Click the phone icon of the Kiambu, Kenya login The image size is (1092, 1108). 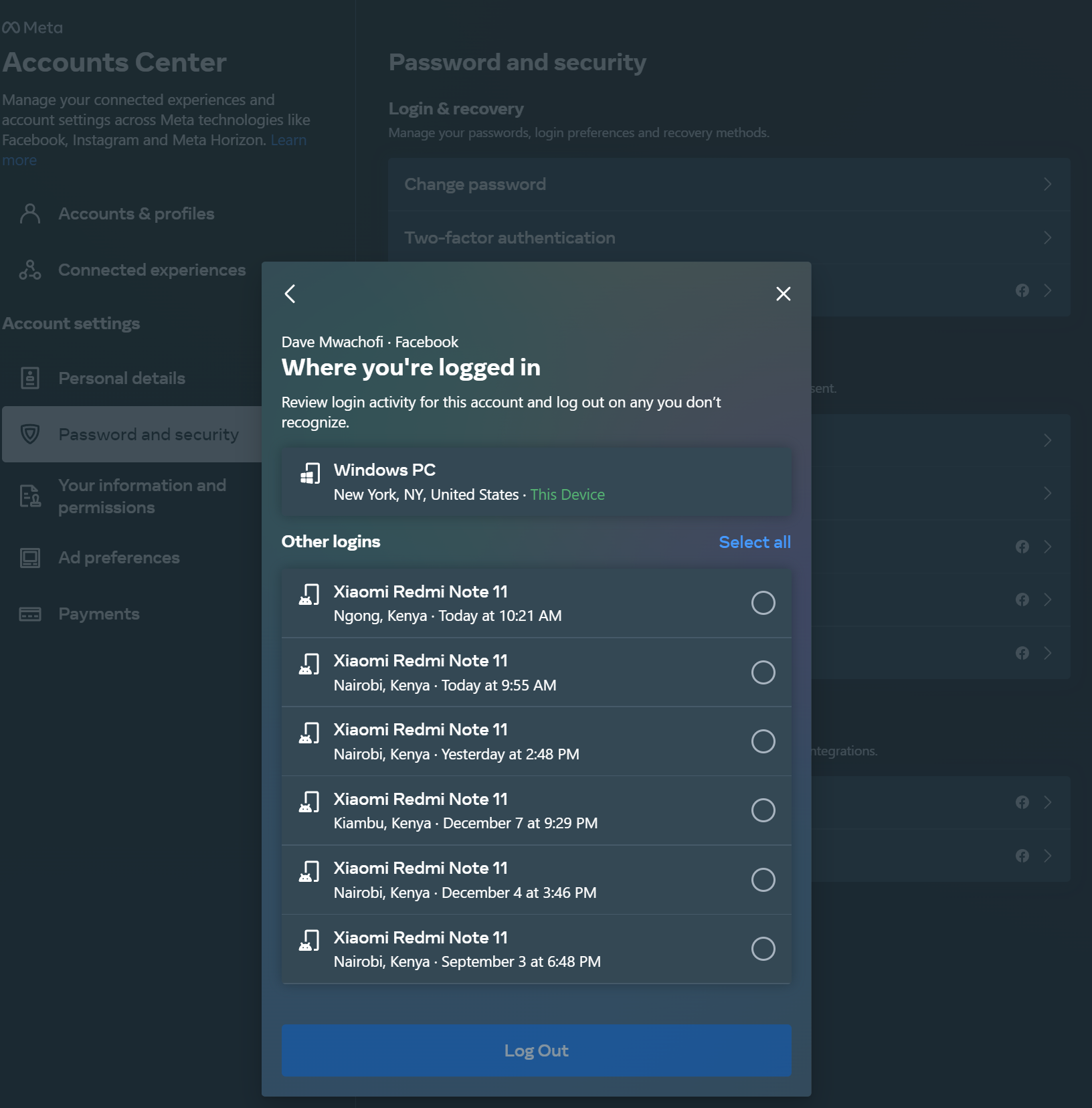(x=309, y=802)
